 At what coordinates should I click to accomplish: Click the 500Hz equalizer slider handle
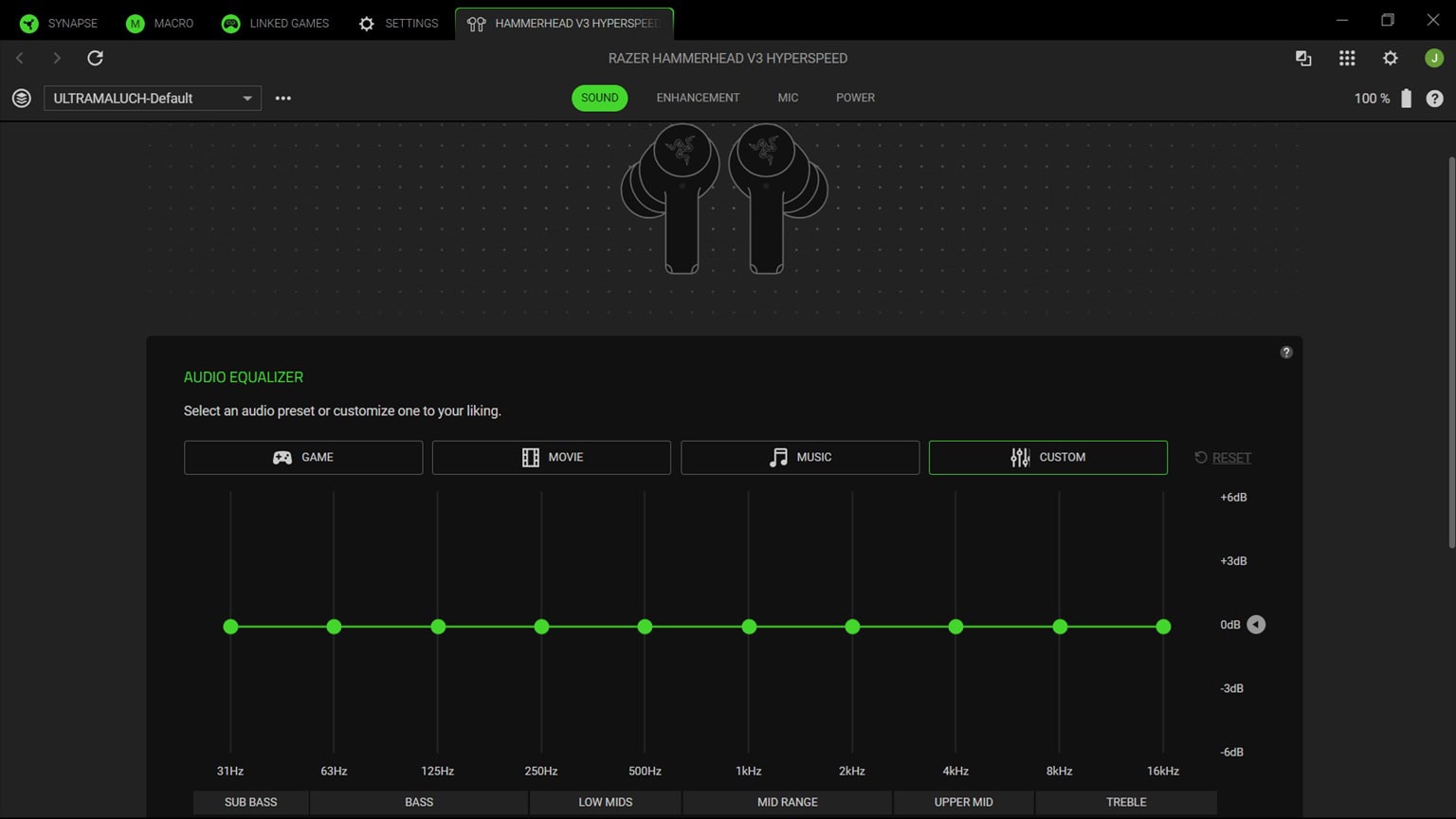tap(645, 627)
